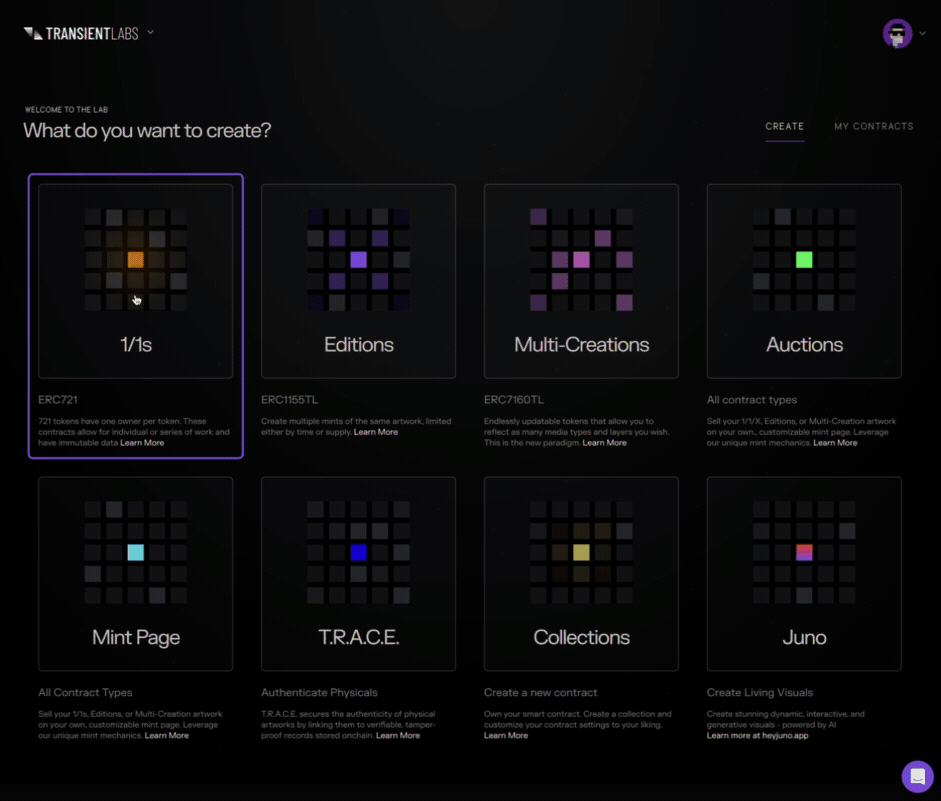Click the Create Living Visuals heading

tap(760, 692)
